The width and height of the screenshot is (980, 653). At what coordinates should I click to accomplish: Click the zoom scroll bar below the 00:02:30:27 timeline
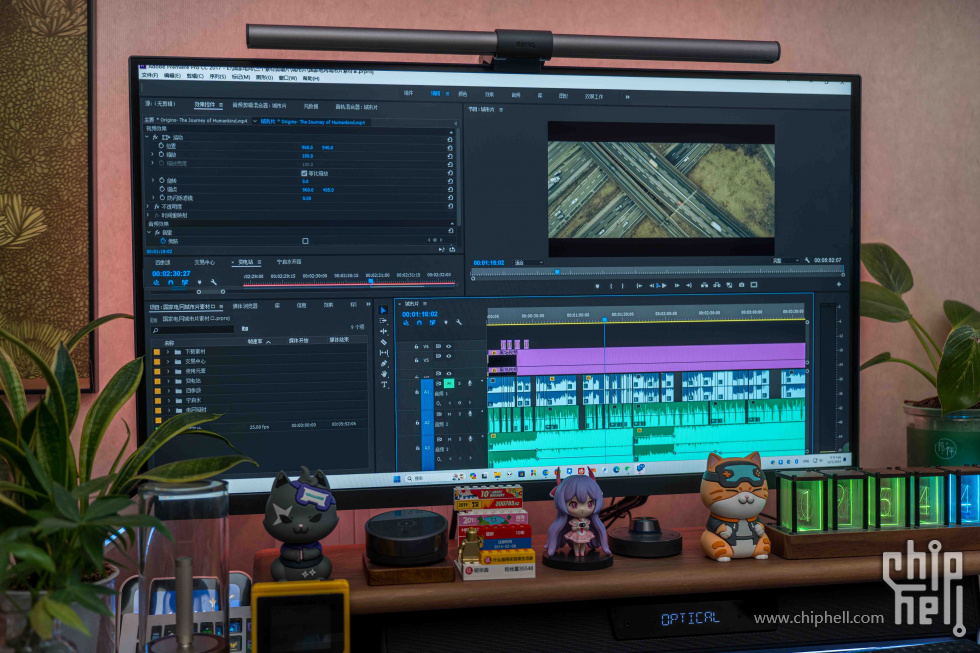tap(211, 292)
